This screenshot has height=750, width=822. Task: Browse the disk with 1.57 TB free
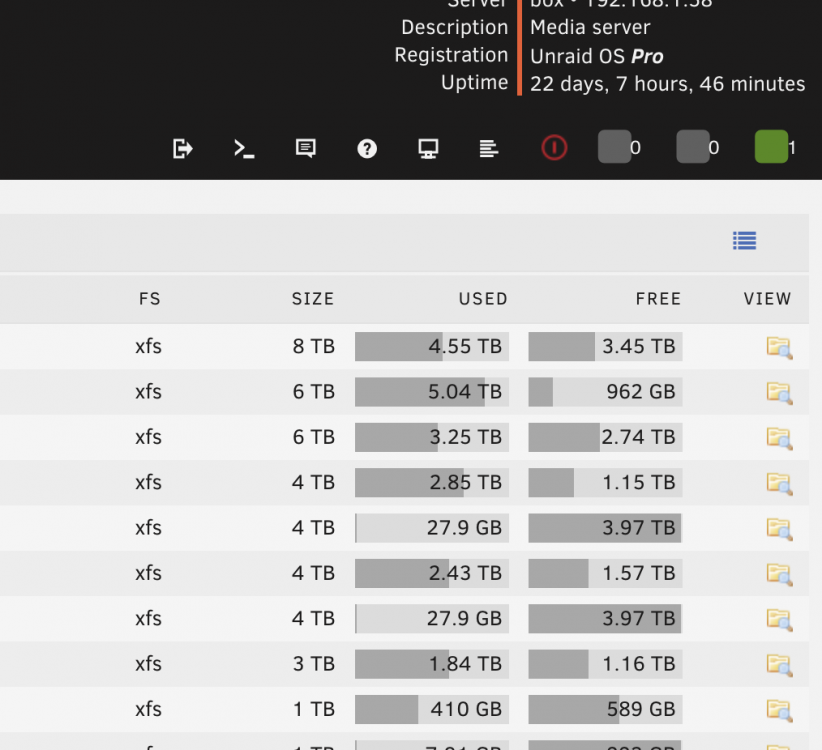[779, 574]
